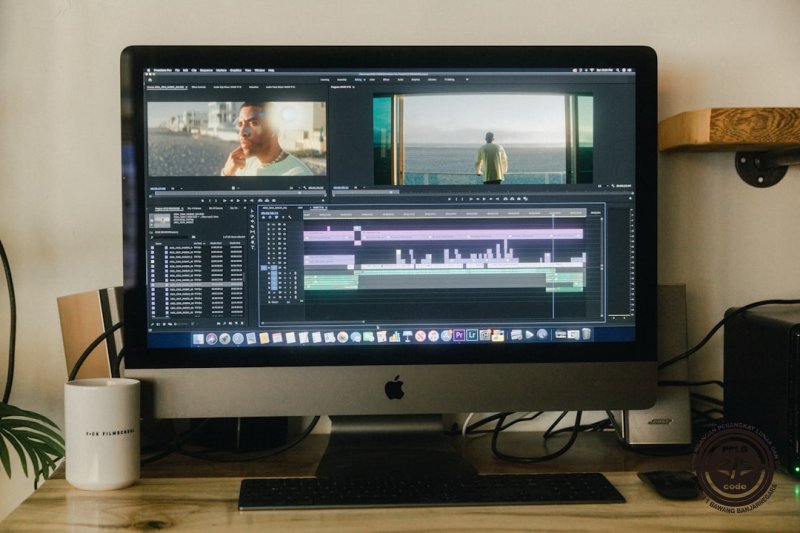Open Program monitor zoom level dropdown
The width and height of the screenshot is (800, 533).
point(360,187)
